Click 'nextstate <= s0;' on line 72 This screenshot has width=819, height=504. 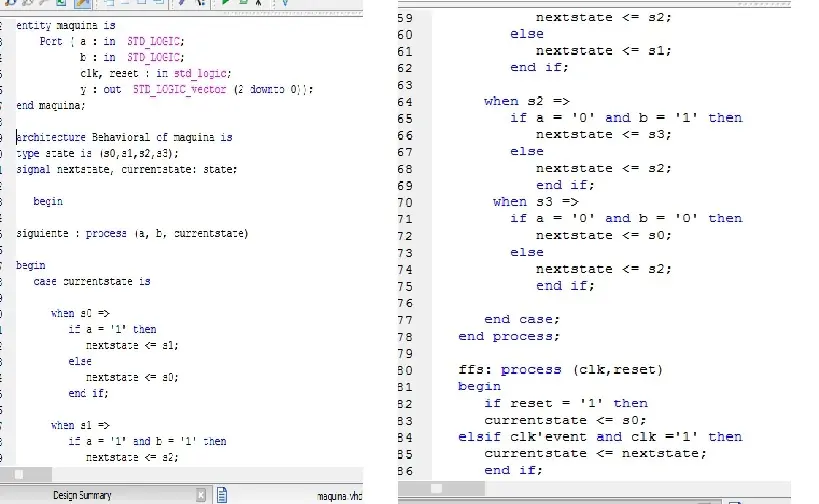(603, 236)
